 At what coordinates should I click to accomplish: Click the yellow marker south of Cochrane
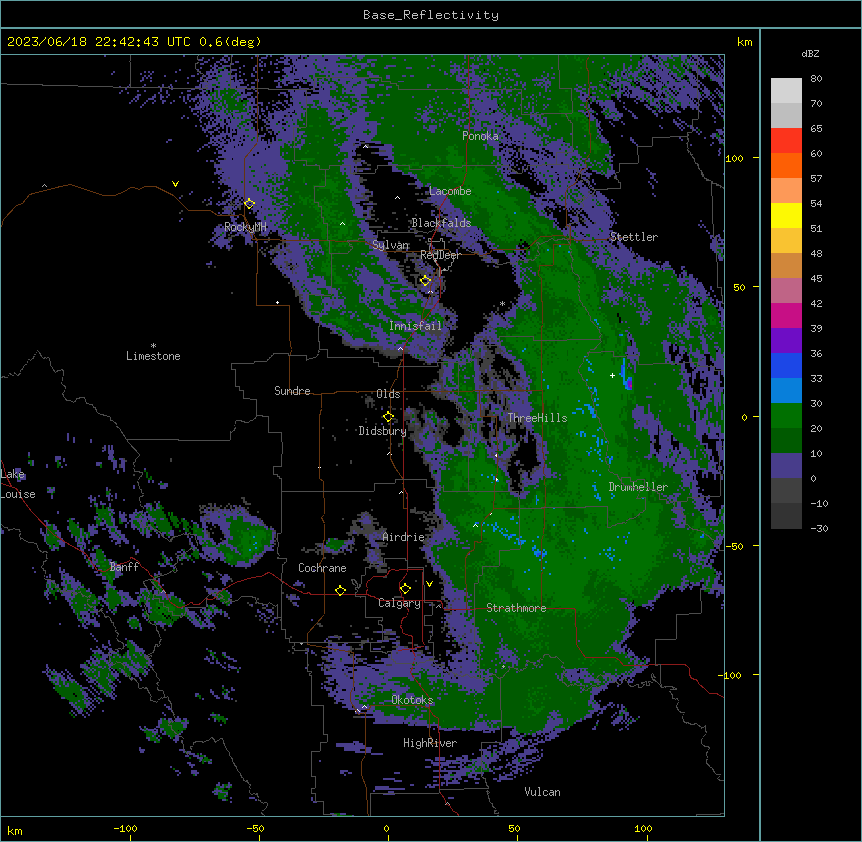pos(340,590)
